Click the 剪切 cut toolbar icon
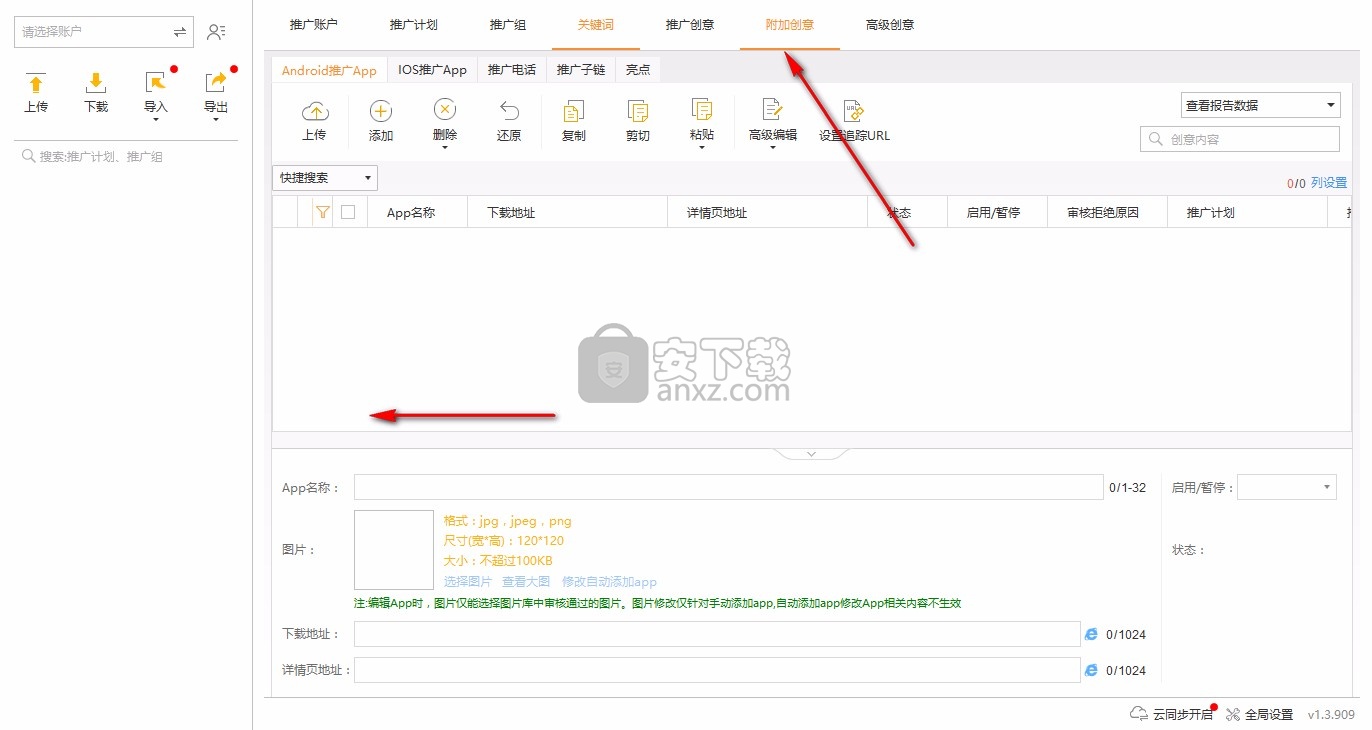1372x730 pixels. [638, 110]
